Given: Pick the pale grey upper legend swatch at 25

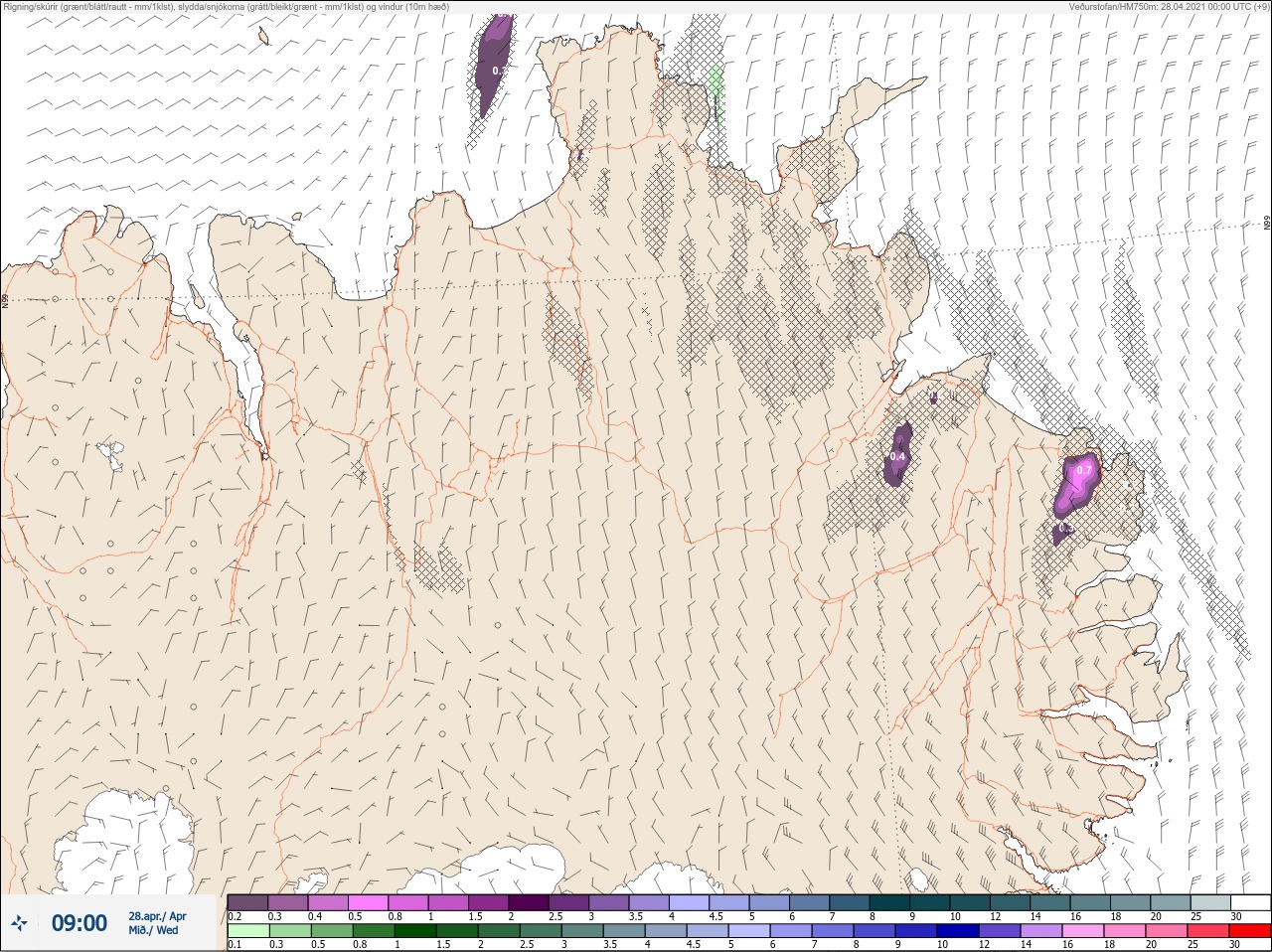Looking at the screenshot, I should [x=1211, y=902].
